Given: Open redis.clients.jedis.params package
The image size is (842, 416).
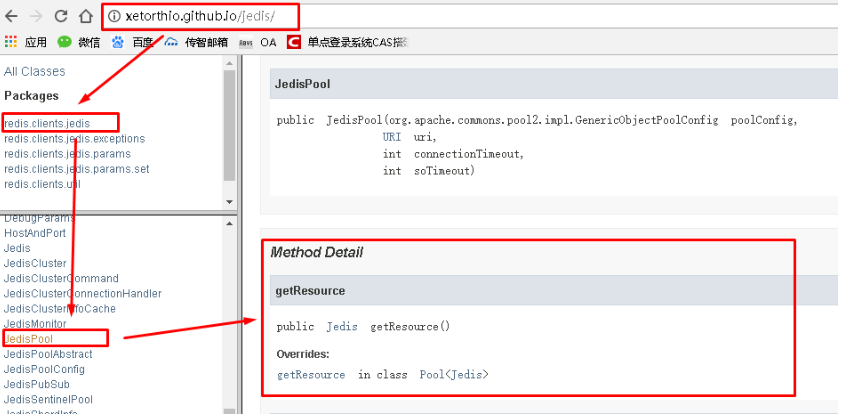Looking at the screenshot, I should pyautogui.click(x=67, y=154).
